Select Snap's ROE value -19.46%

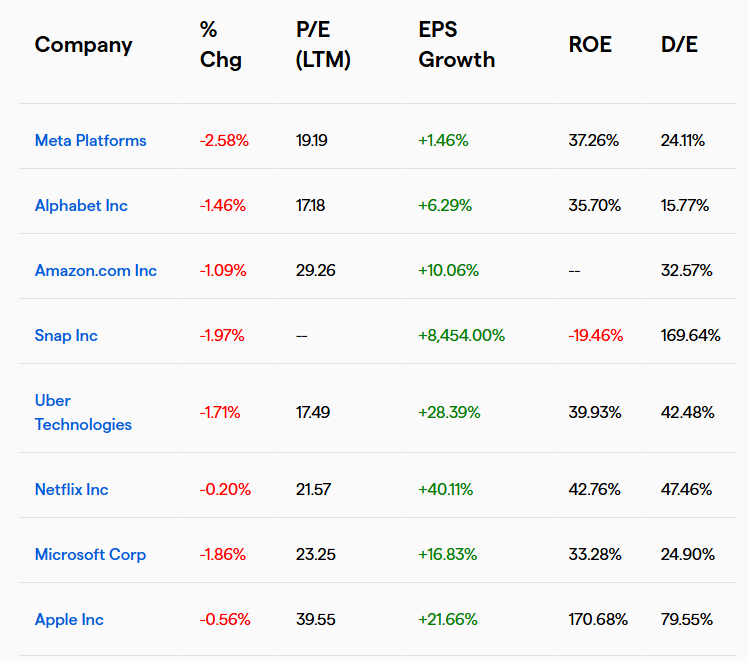(x=596, y=335)
